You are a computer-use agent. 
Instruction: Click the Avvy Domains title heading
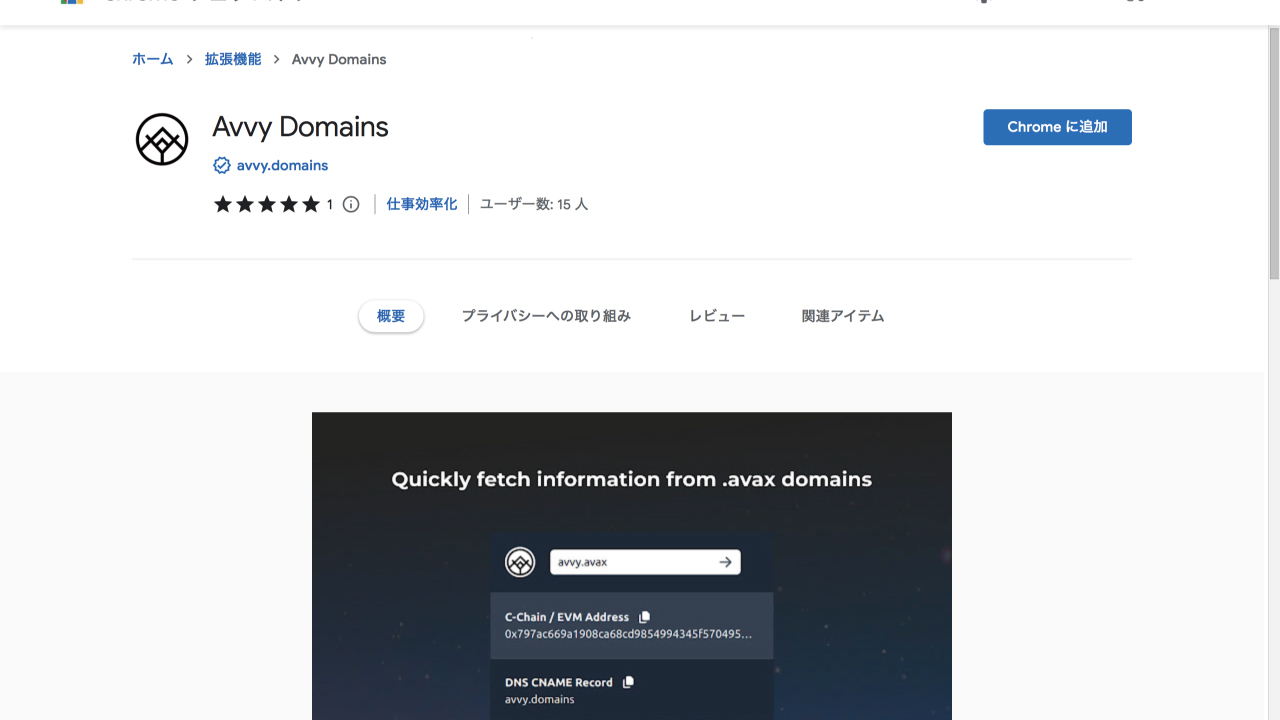tap(300, 127)
